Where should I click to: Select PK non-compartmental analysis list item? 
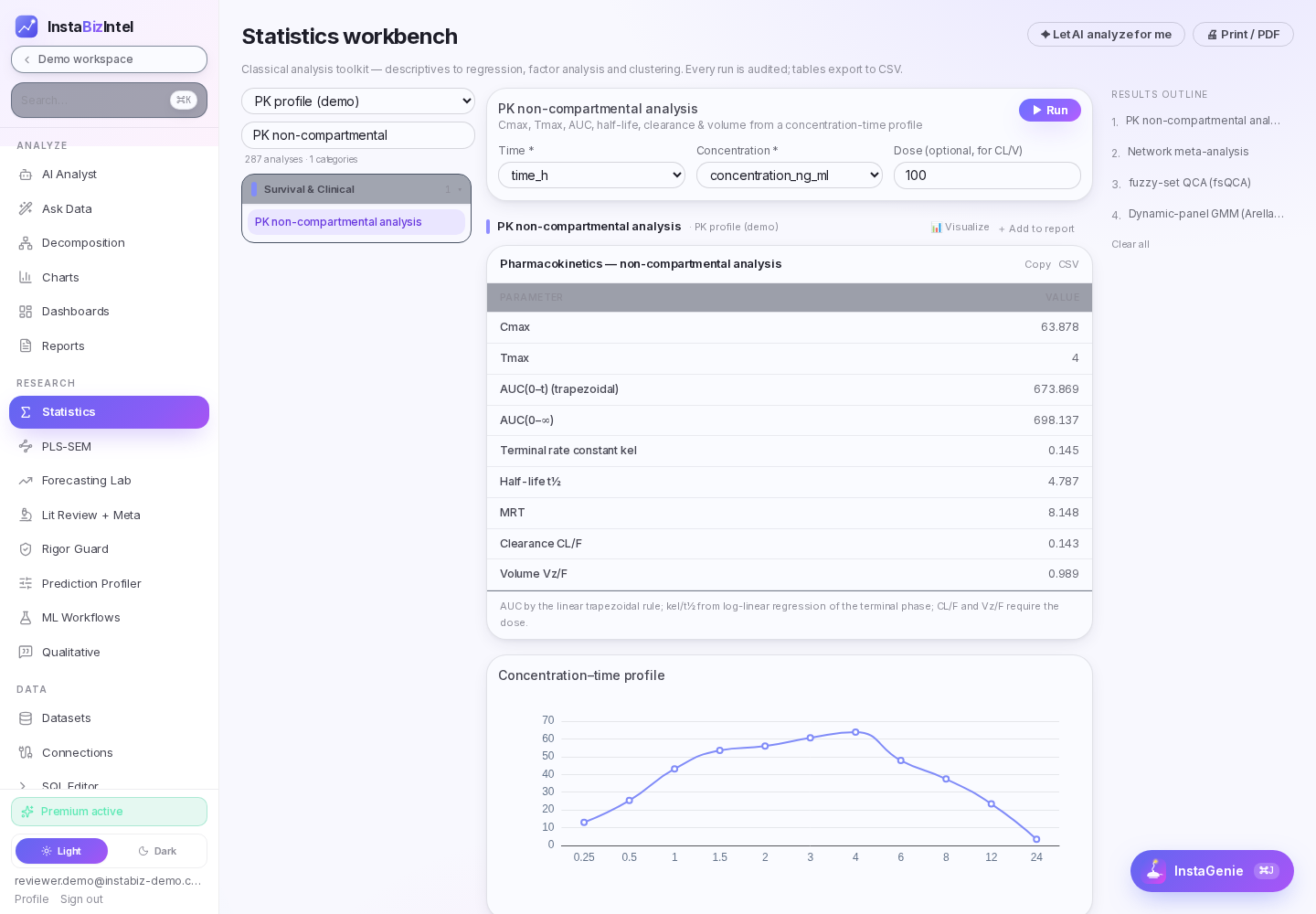pos(356,222)
